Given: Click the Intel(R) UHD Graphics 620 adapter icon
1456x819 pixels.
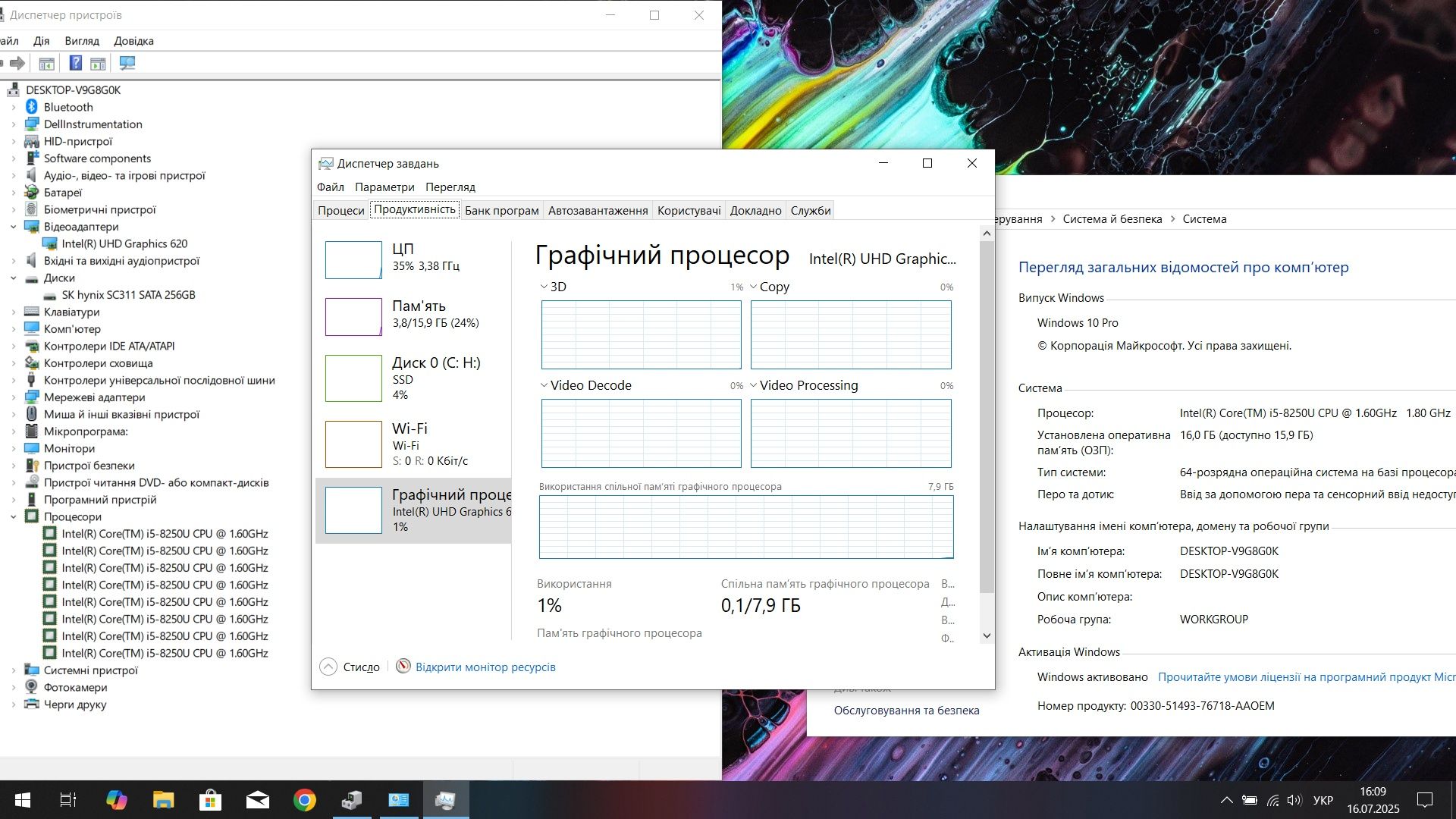Looking at the screenshot, I should pyautogui.click(x=49, y=243).
